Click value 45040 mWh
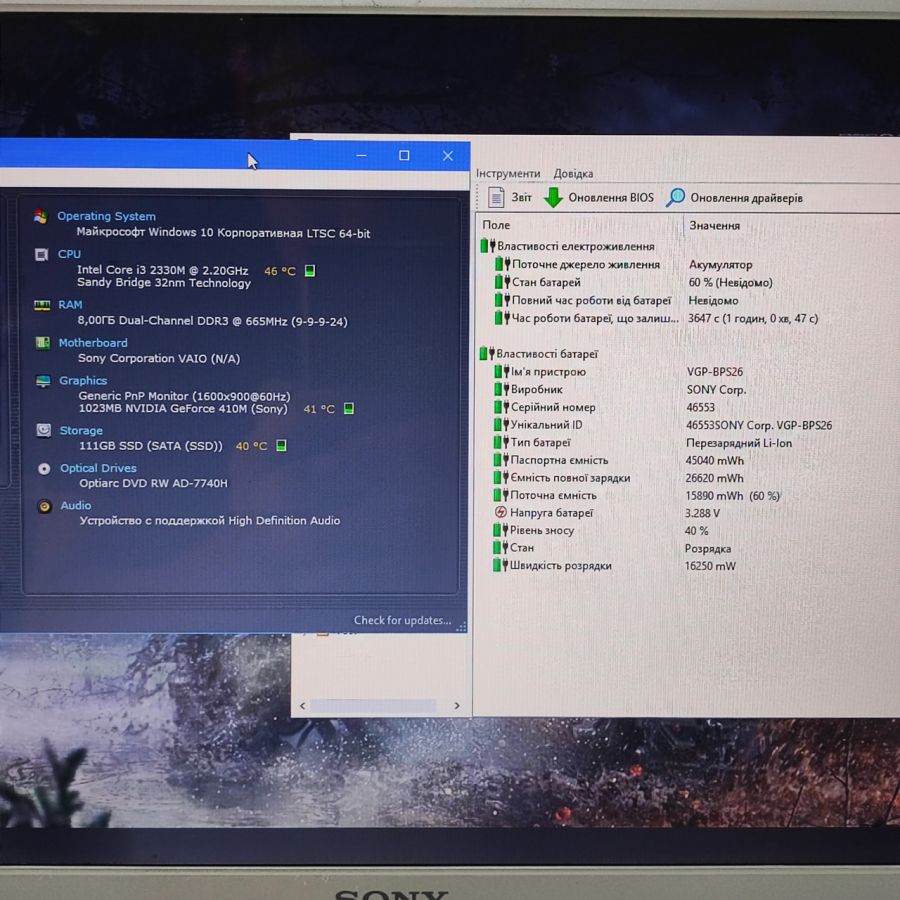This screenshot has height=900, width=900. coord(714,460)
